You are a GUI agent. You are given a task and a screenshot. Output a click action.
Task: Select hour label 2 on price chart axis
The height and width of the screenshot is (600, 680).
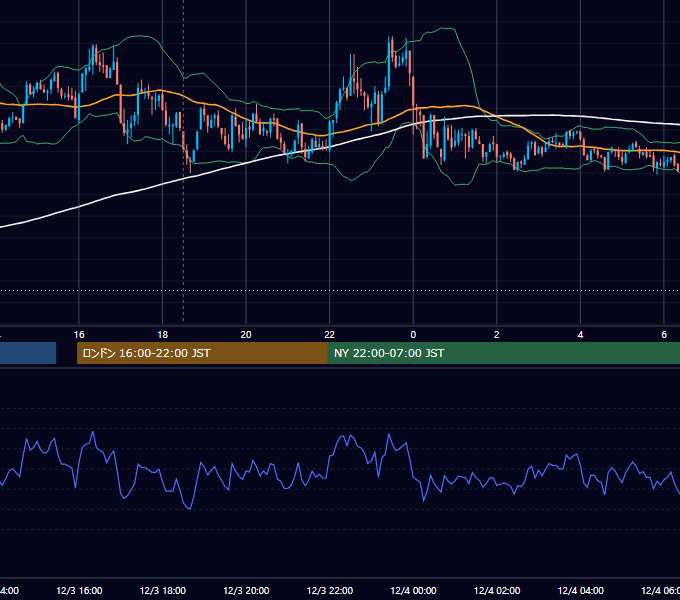(x=497, y=335)
